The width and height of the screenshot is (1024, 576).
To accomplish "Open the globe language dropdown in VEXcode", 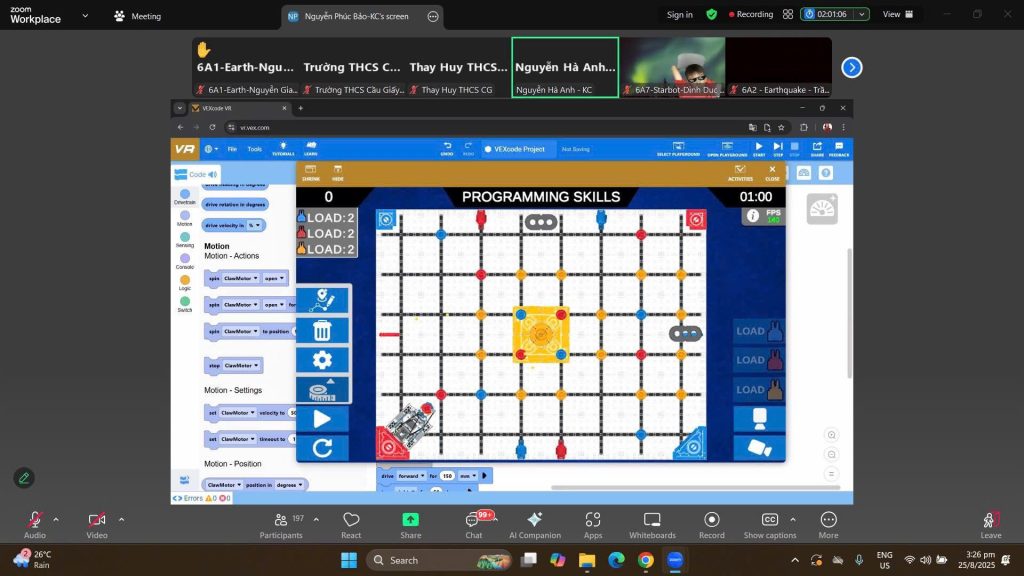I will pyautogui.click(x=211, y=149).
